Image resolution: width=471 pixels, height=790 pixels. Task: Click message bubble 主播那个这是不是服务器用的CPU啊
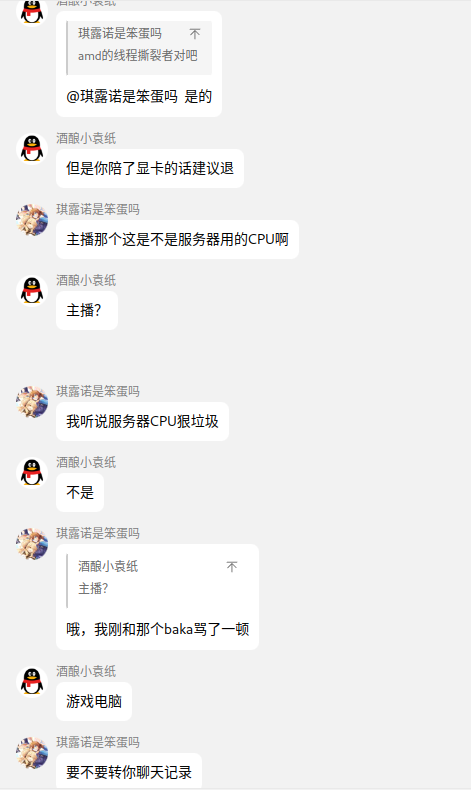[x=177, y=239]
